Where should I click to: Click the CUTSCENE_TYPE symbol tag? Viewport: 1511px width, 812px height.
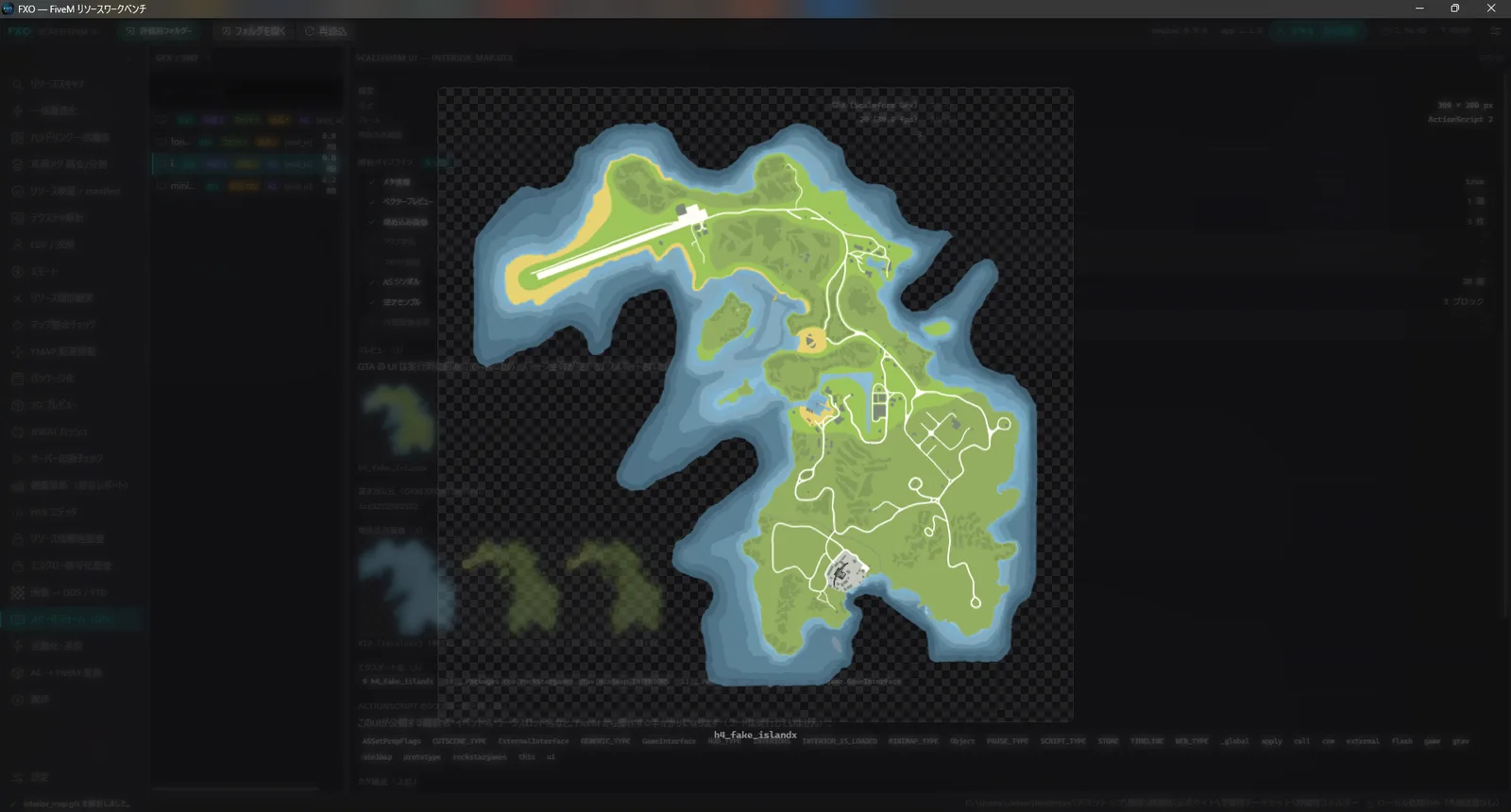[x=459, y=741]
